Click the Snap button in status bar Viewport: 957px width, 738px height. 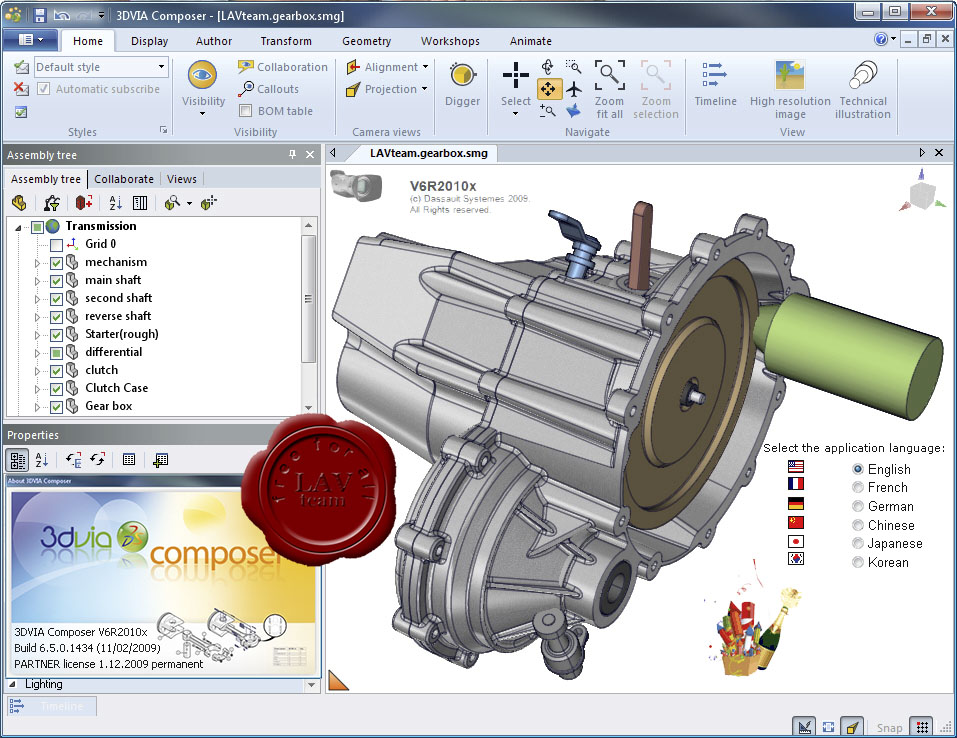point(889,728)
